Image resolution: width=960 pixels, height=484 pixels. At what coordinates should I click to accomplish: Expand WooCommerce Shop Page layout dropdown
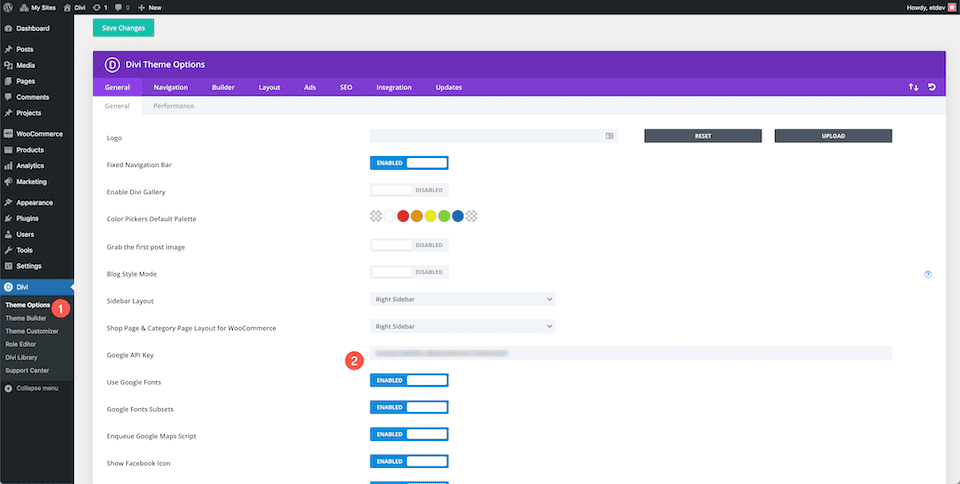[x=462, y=326]
